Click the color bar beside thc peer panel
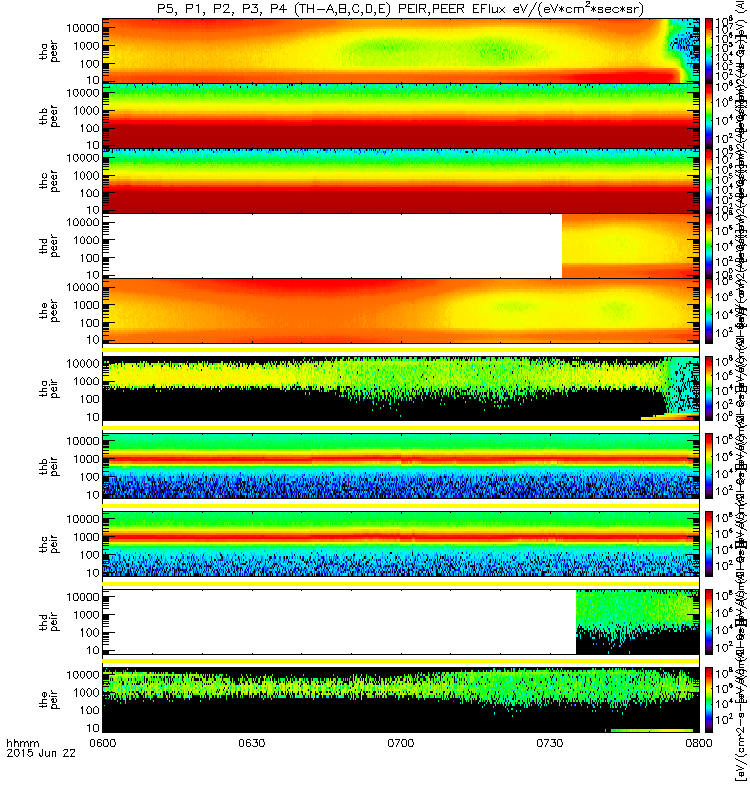This screenshot has width=750, height=800. click(709, 181)
